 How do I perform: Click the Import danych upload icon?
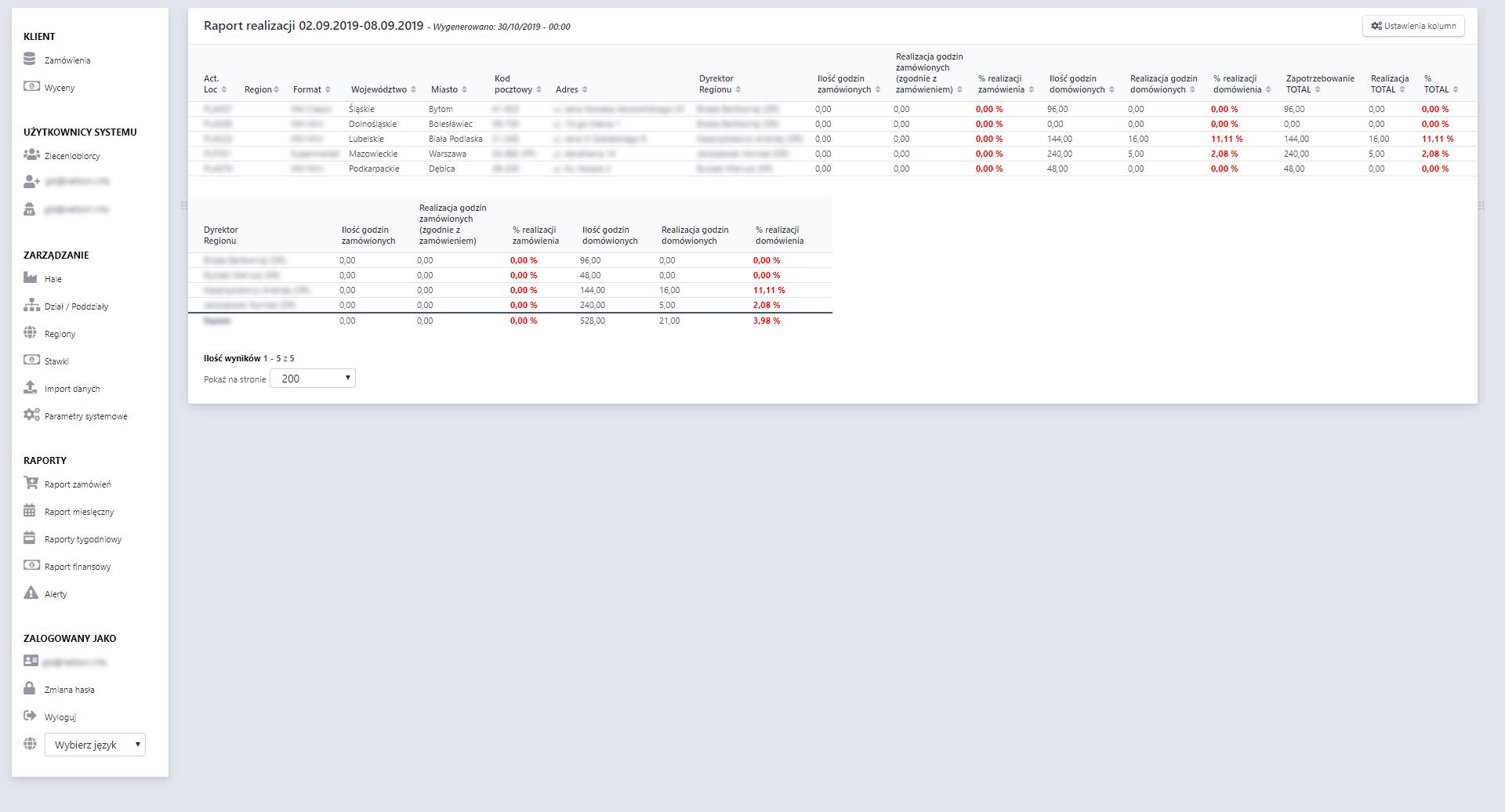pos(31,388)
